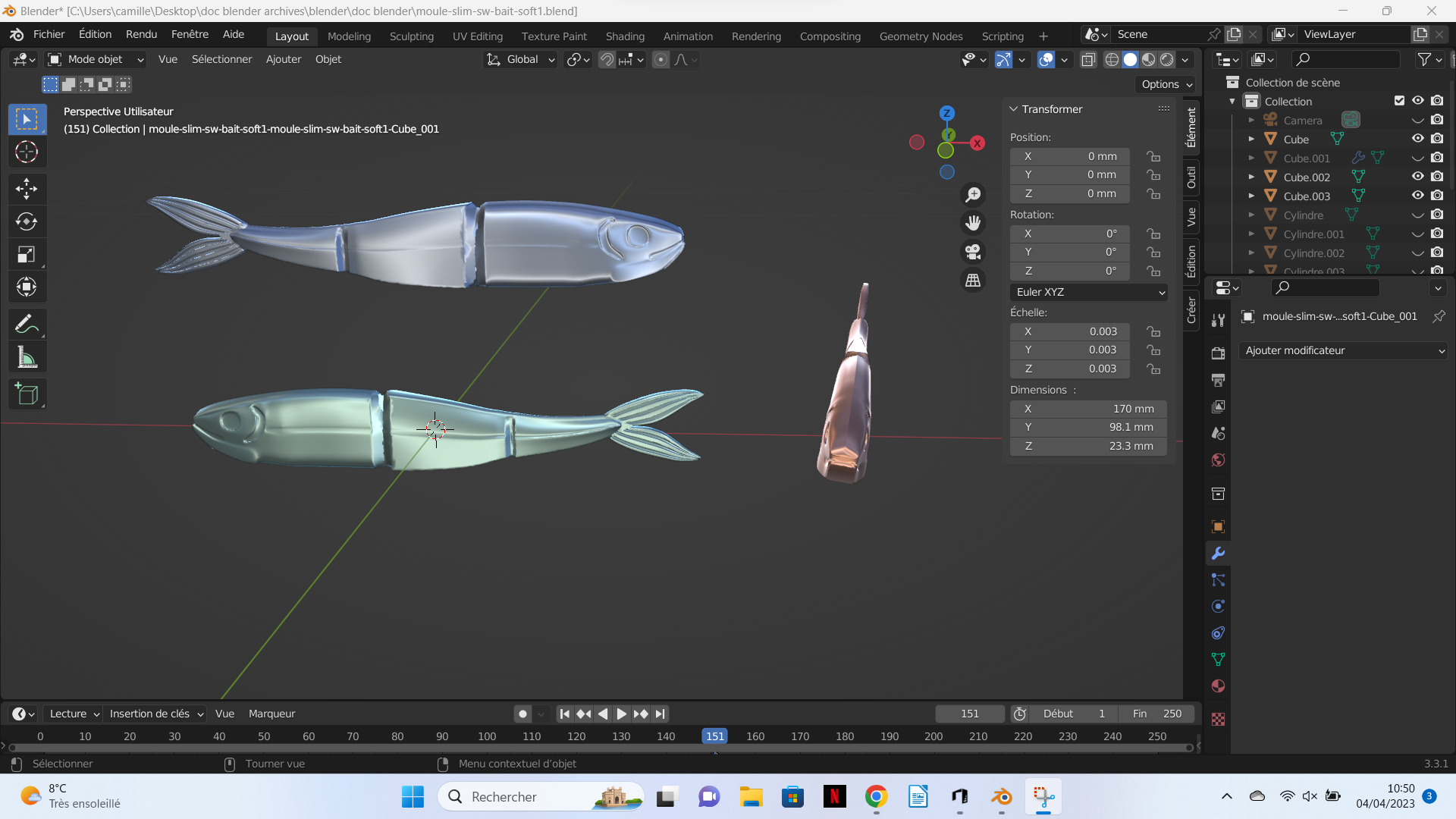Jump to the first frame
The width and height of the screenshot is (1456, 819).
[x=564, y=714]
